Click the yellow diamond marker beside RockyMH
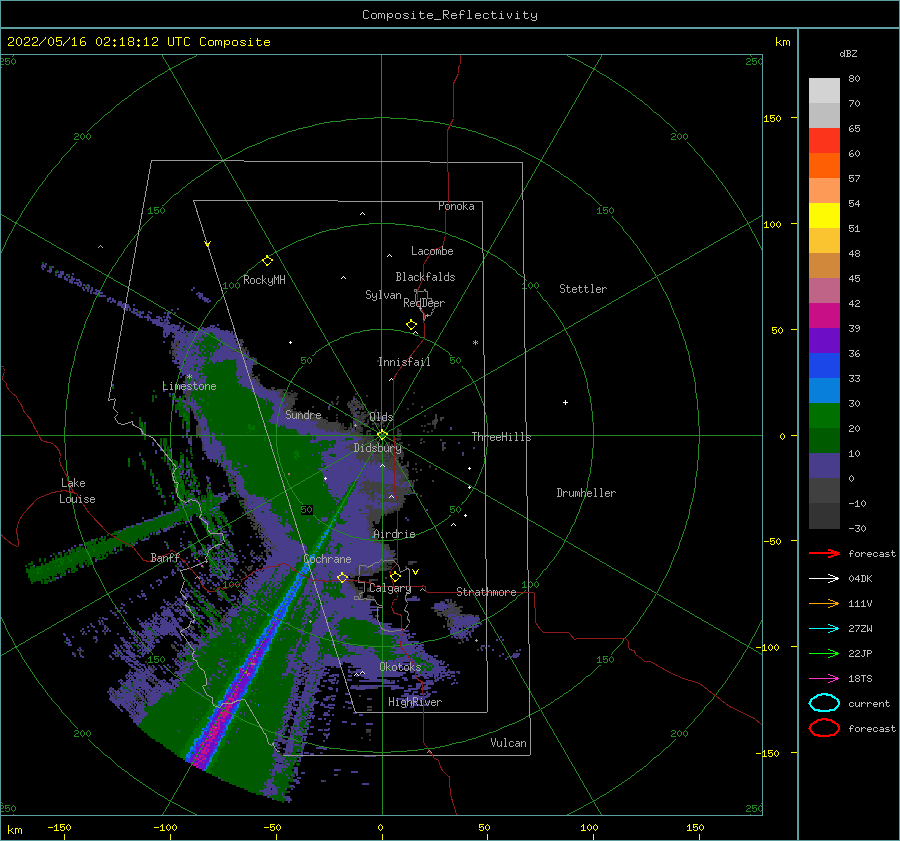The height and width of the screenshot is (841, 900). 267,261
